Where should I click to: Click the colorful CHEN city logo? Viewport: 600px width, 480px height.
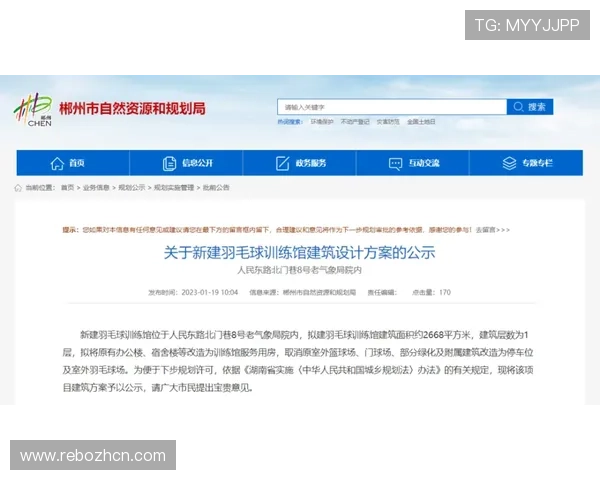33,110
